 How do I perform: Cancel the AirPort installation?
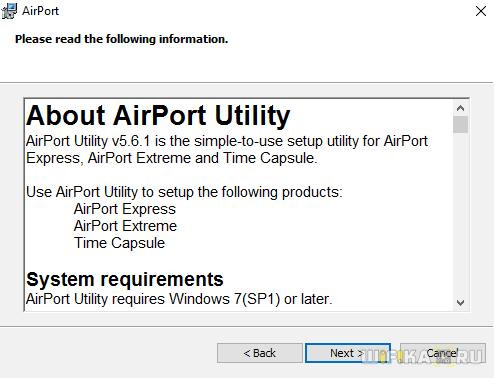[x=442, y=353]
